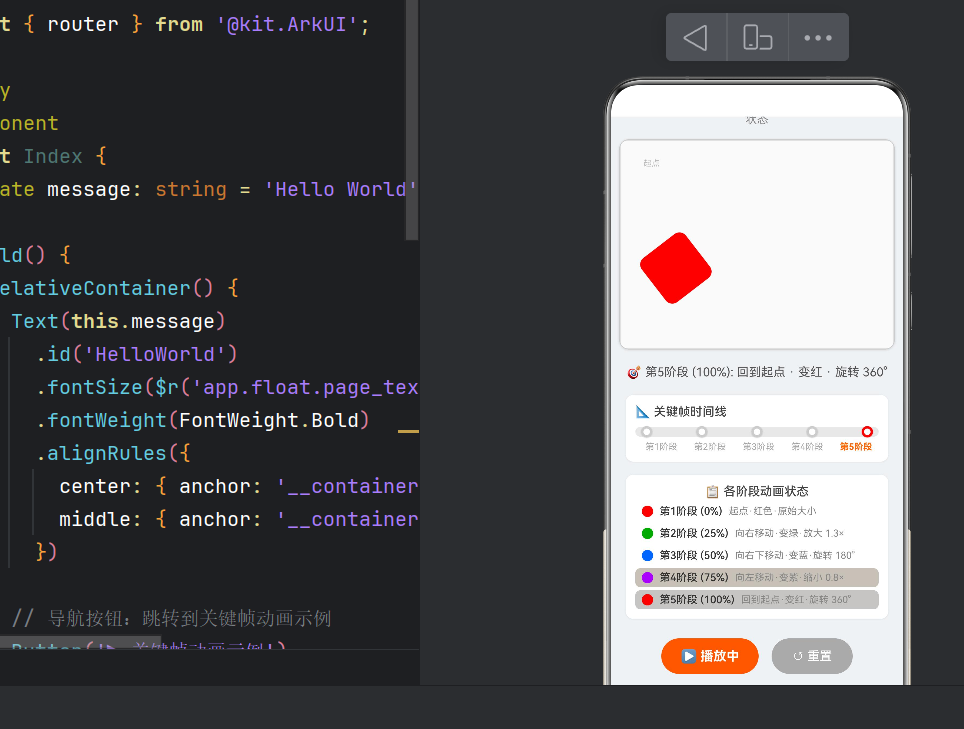This screenshot has width=964, height=729.
Task: Click the 各阶段动画状态 heading
Action: pos(765,491)
